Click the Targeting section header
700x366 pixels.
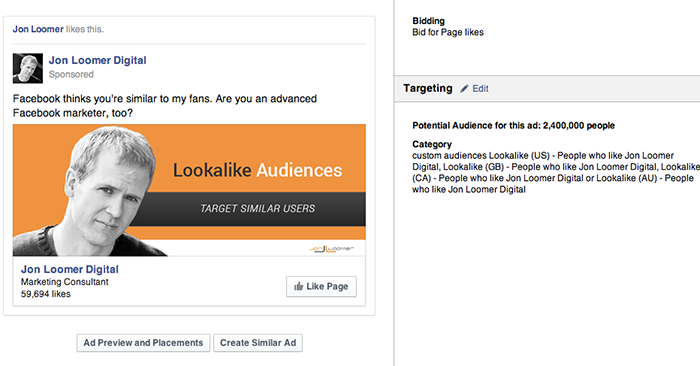point(428,88)
